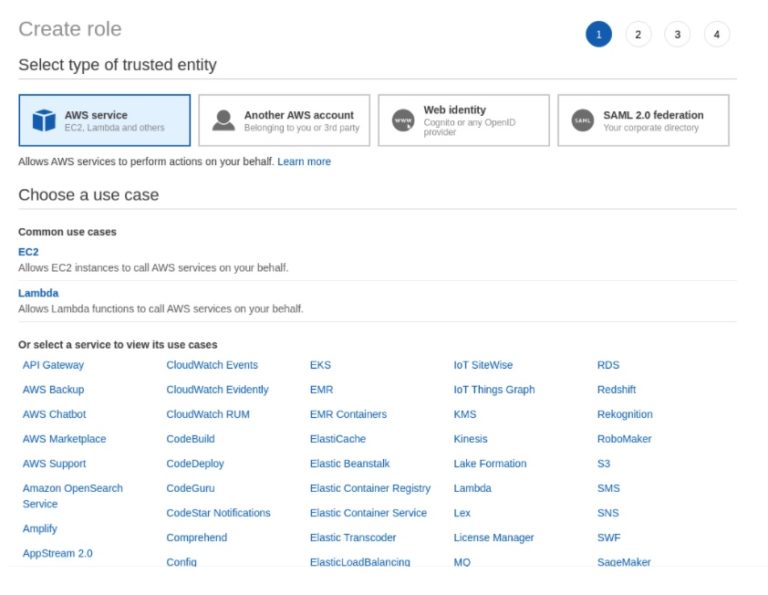Open CodeBuild service
Viewport: 768px width, 595px height.
[190, 439]
